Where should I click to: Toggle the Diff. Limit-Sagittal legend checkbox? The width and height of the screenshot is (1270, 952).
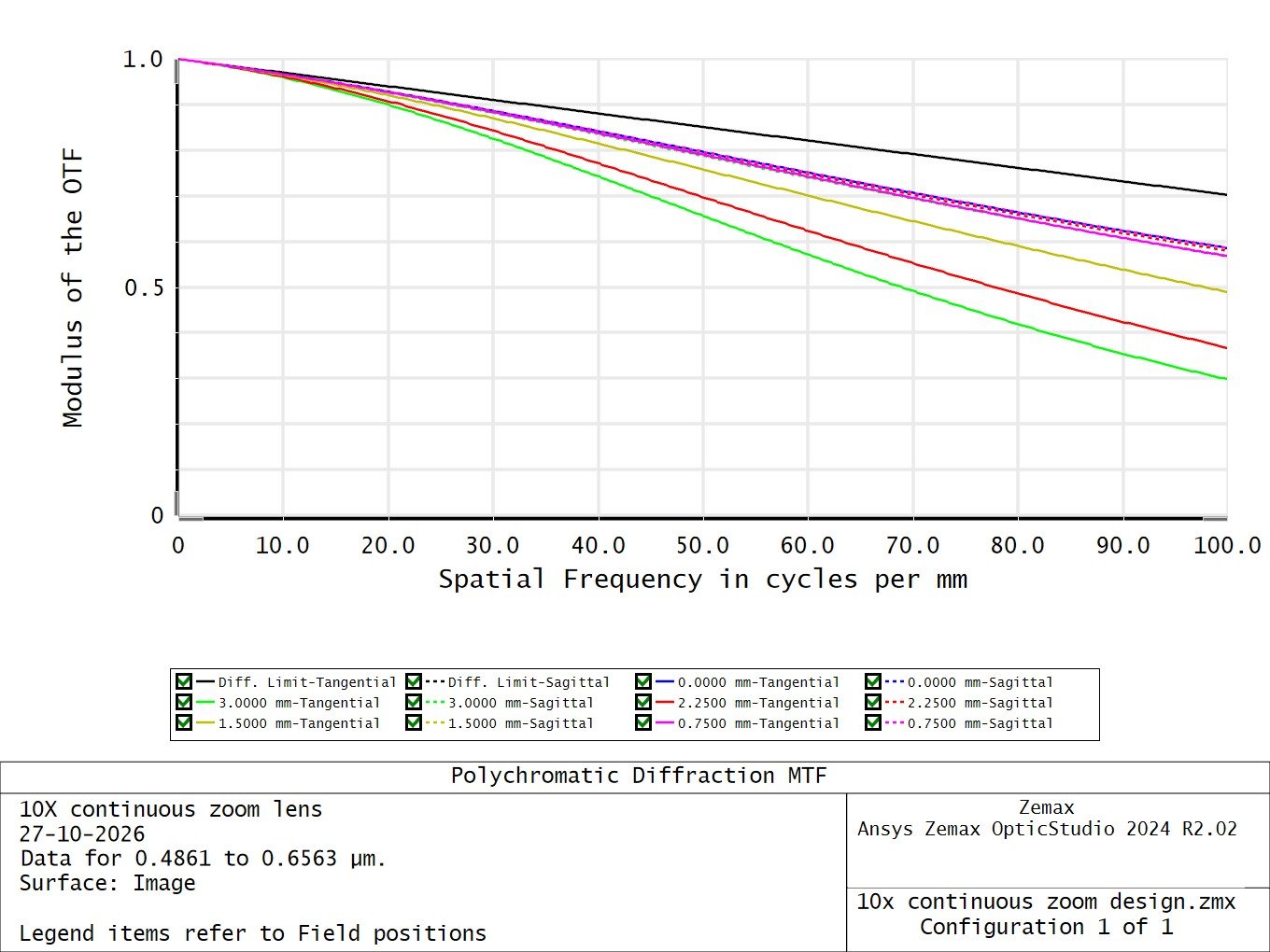[414, 682]
